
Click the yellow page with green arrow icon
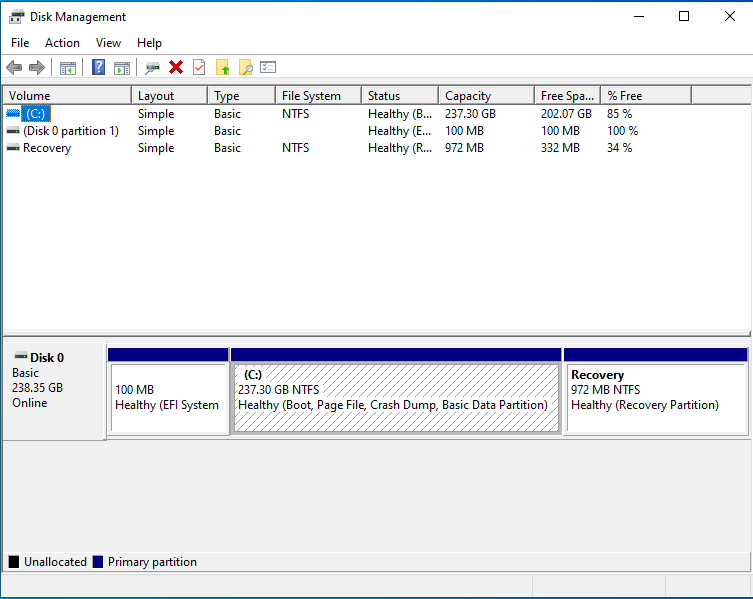point(222,67)
